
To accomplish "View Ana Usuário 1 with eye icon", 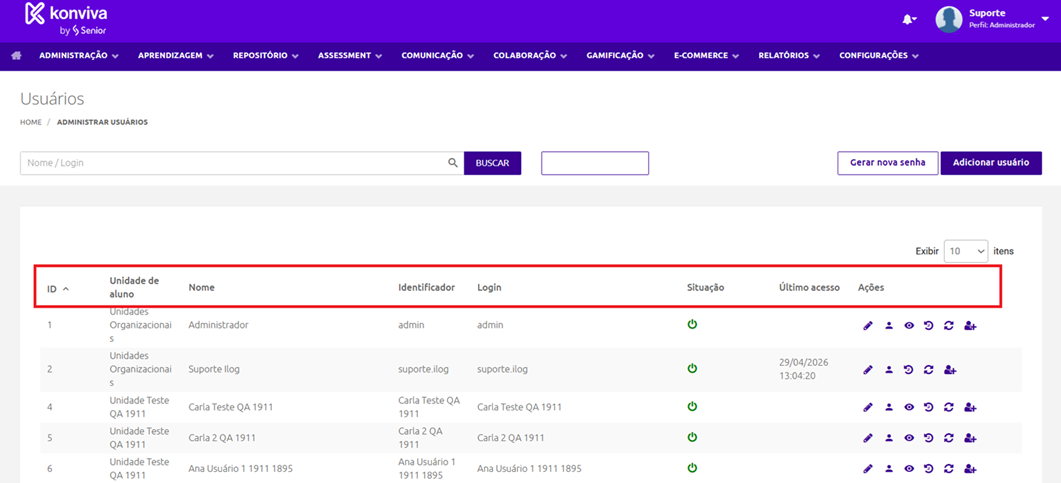I will point(909,468).
